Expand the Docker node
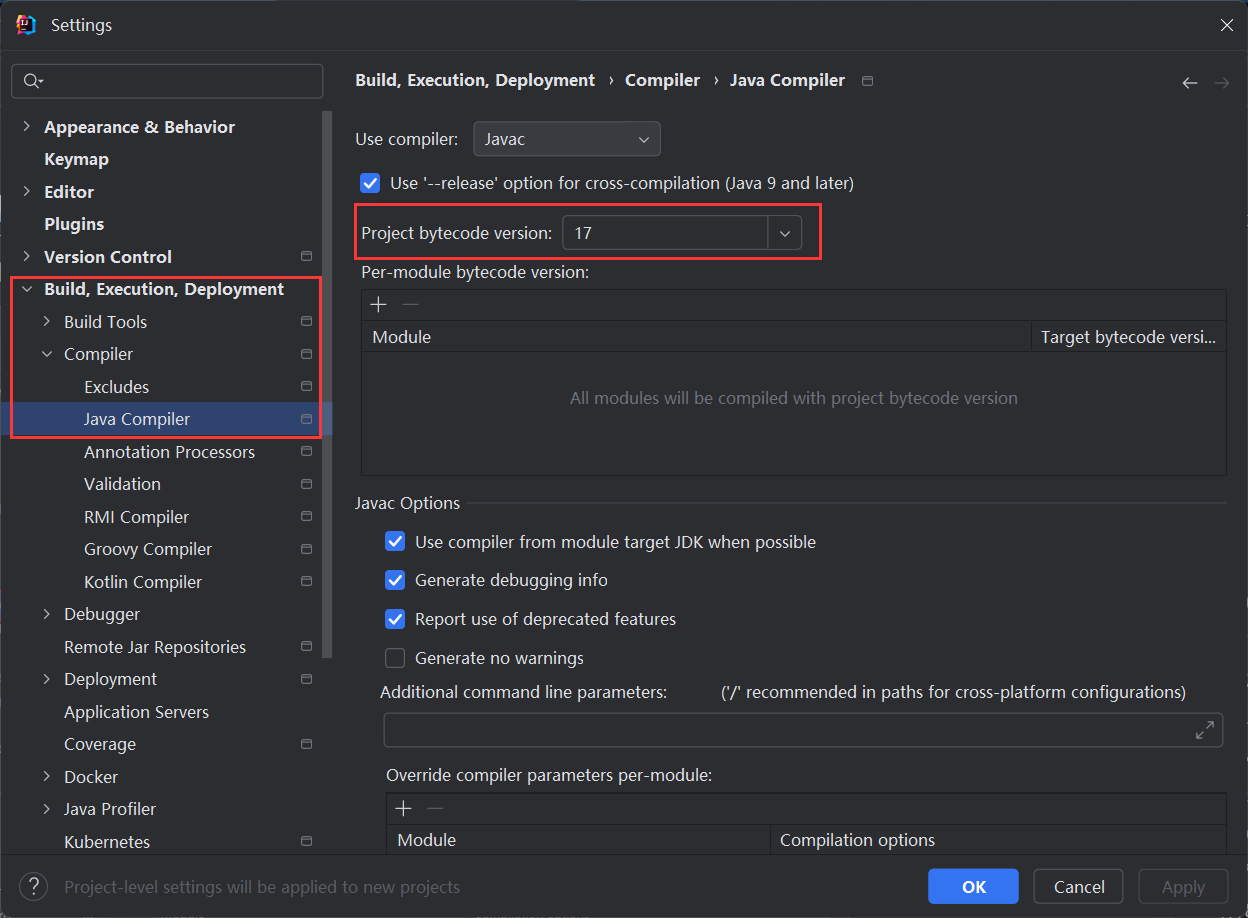The height and width of the screenshot is (918, 1248). tap(47, 777)
